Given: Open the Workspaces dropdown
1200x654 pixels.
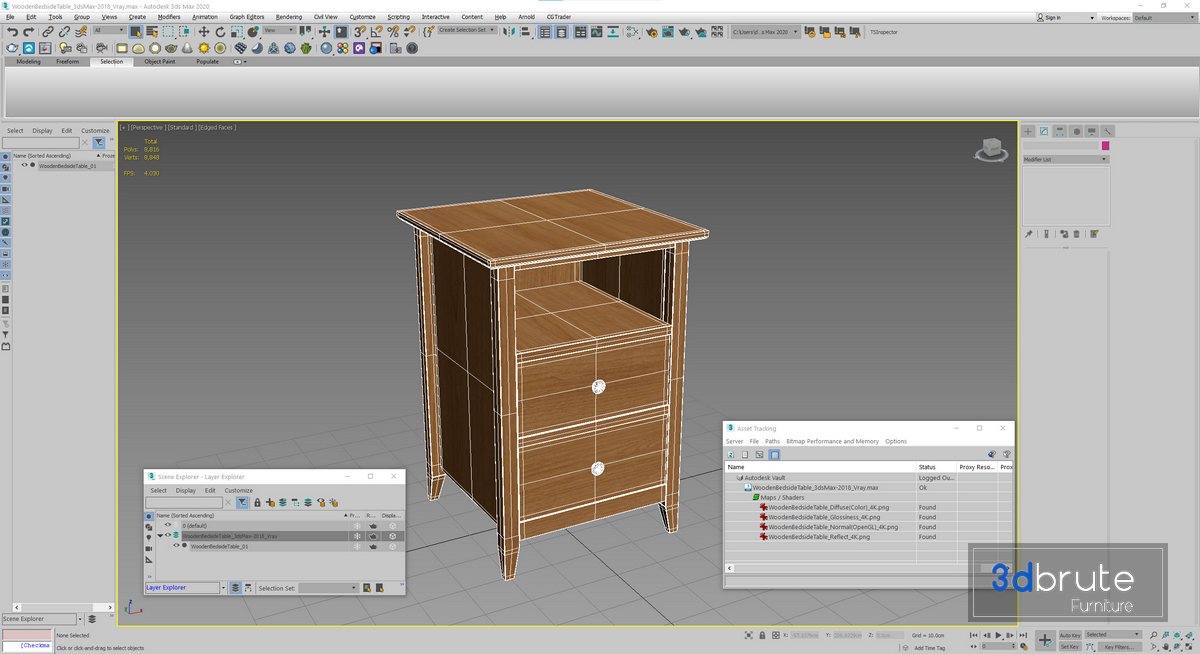Looking at the screenshot, I should pyautogui.click(x=1163, y=17).
